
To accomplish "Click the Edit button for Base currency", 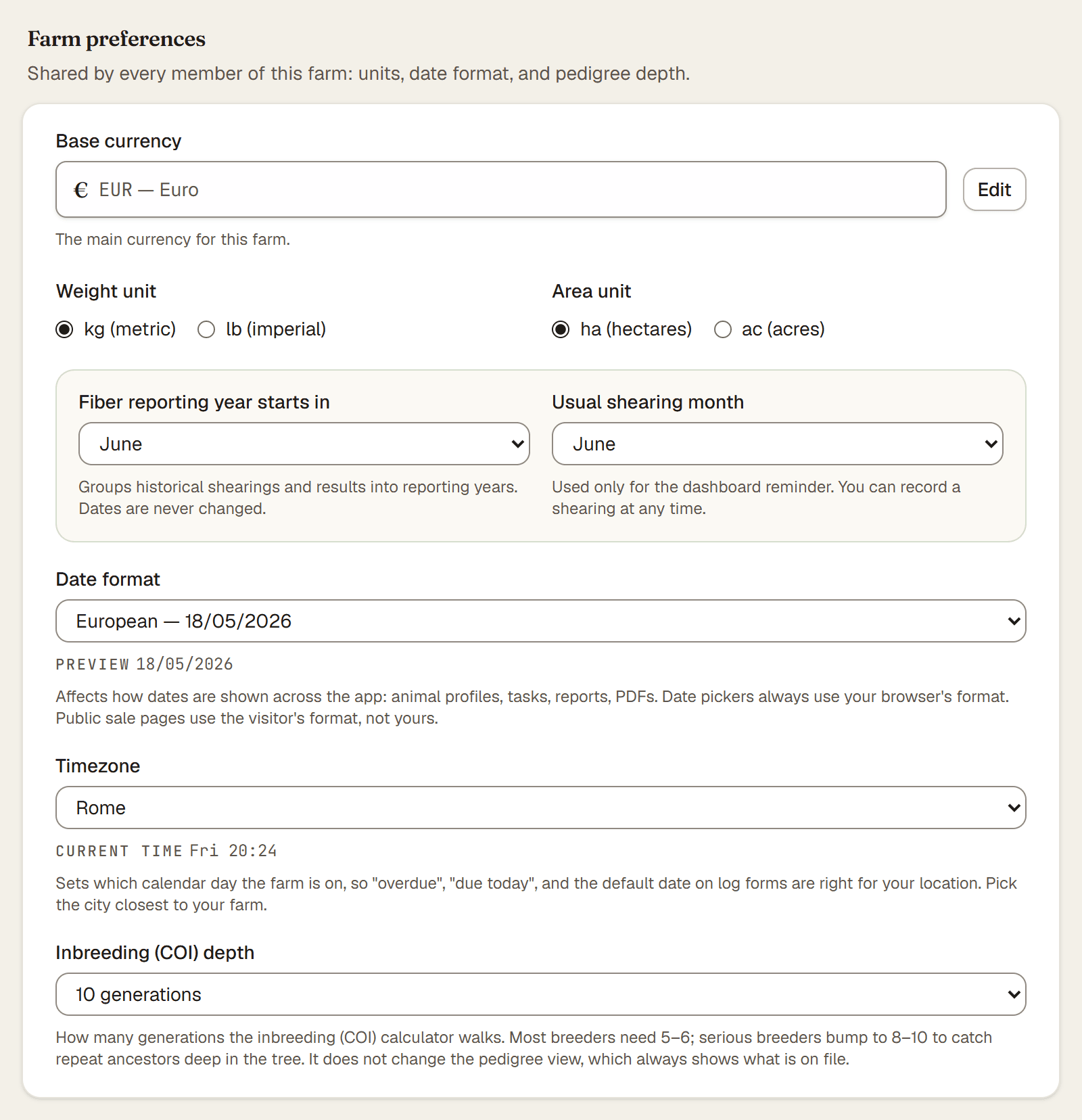I will [994, 189].
